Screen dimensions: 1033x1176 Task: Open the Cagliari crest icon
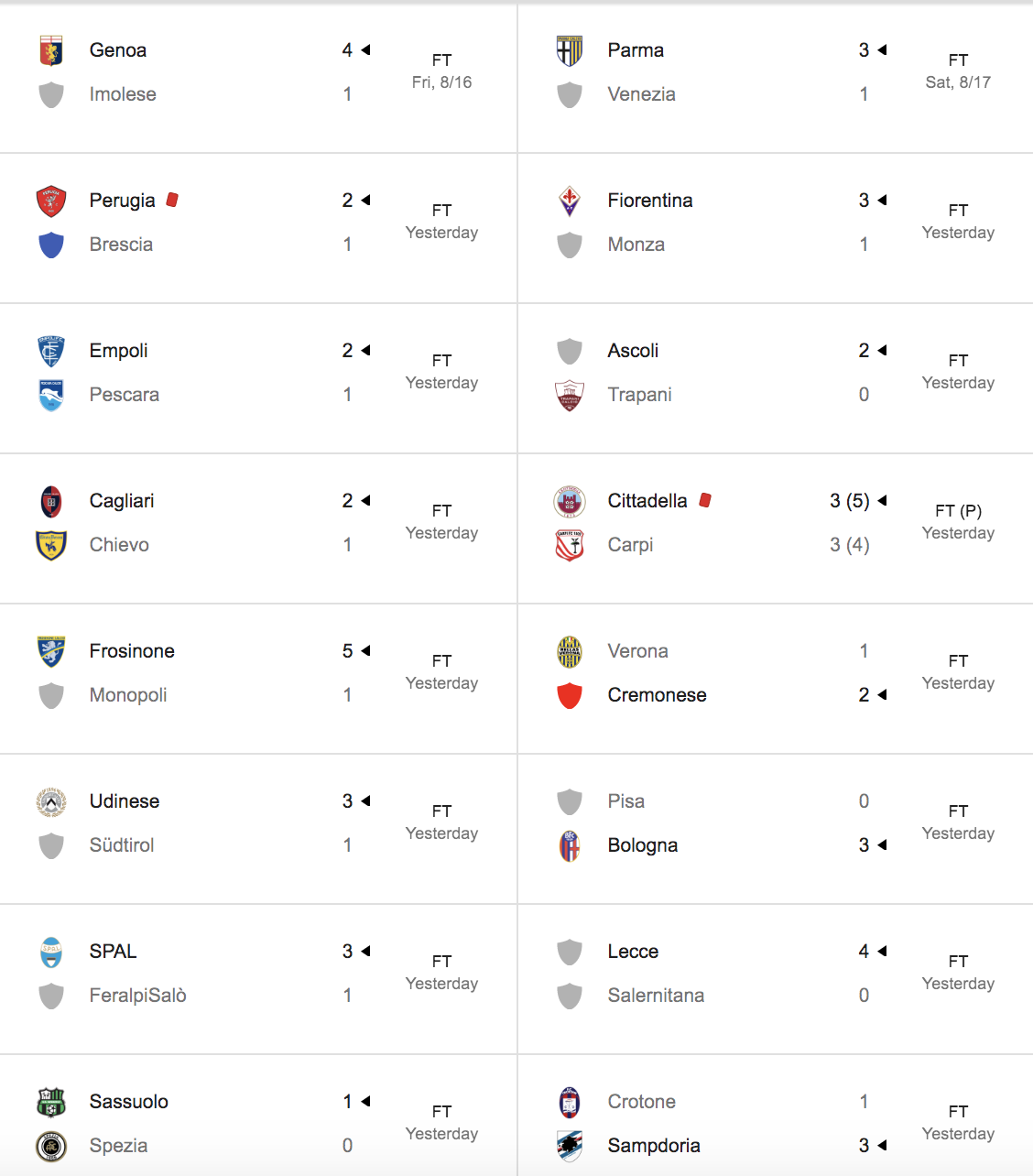51,501
